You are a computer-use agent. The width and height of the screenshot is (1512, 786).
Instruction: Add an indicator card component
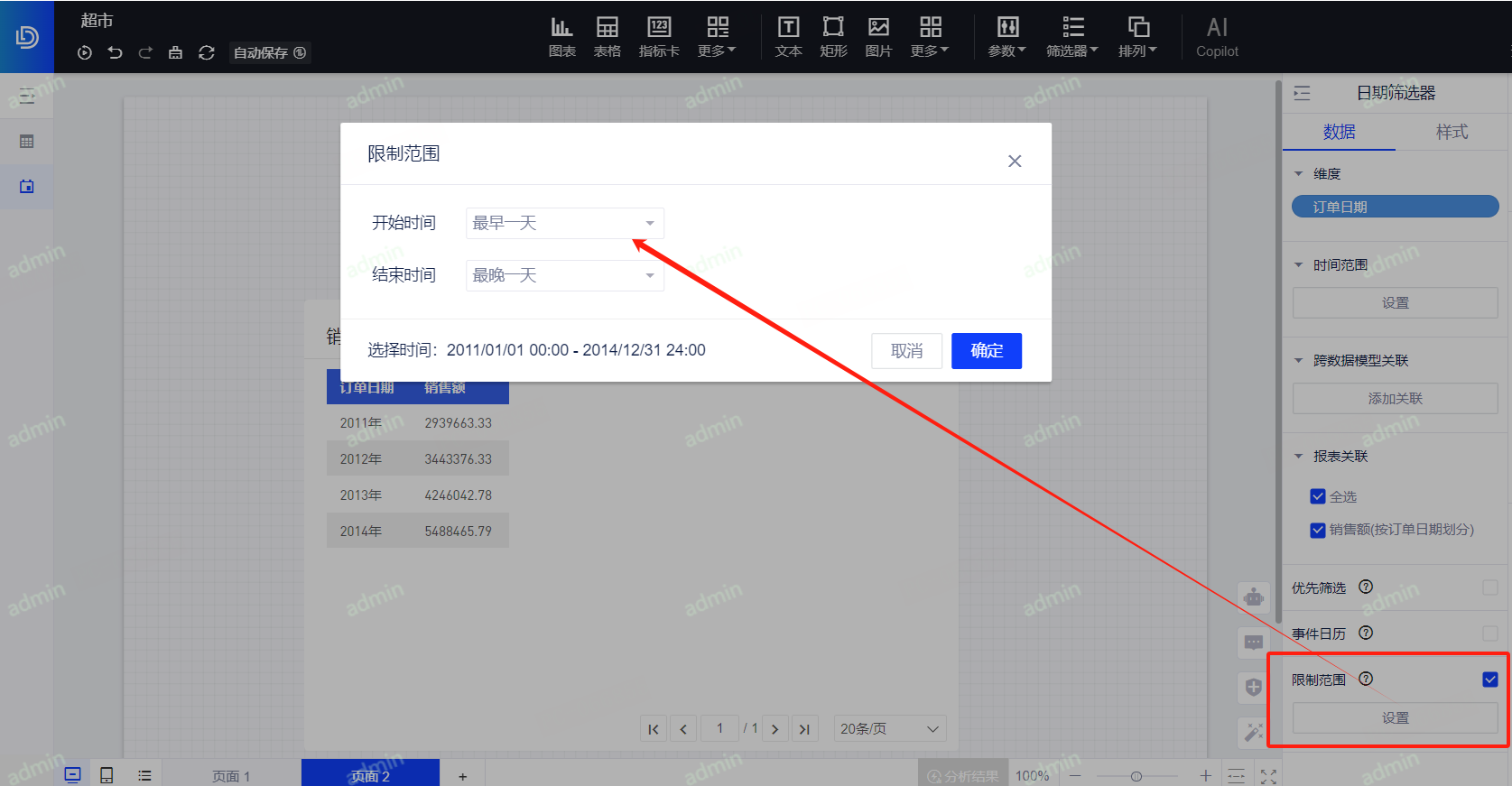(x=659, y=37)
